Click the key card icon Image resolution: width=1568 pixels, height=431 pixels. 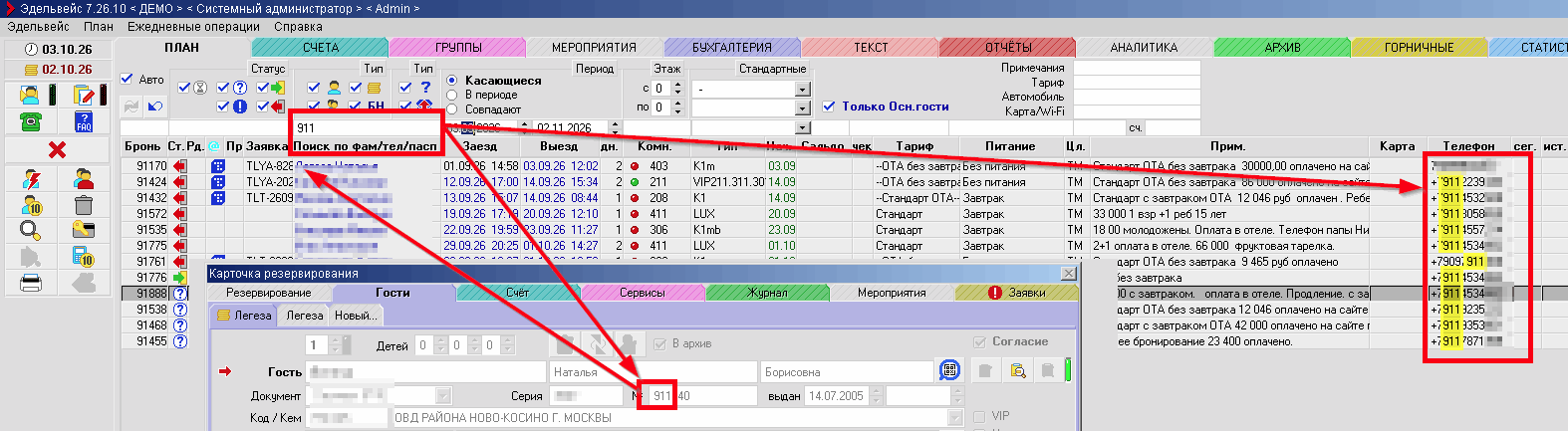click(84, 231)
